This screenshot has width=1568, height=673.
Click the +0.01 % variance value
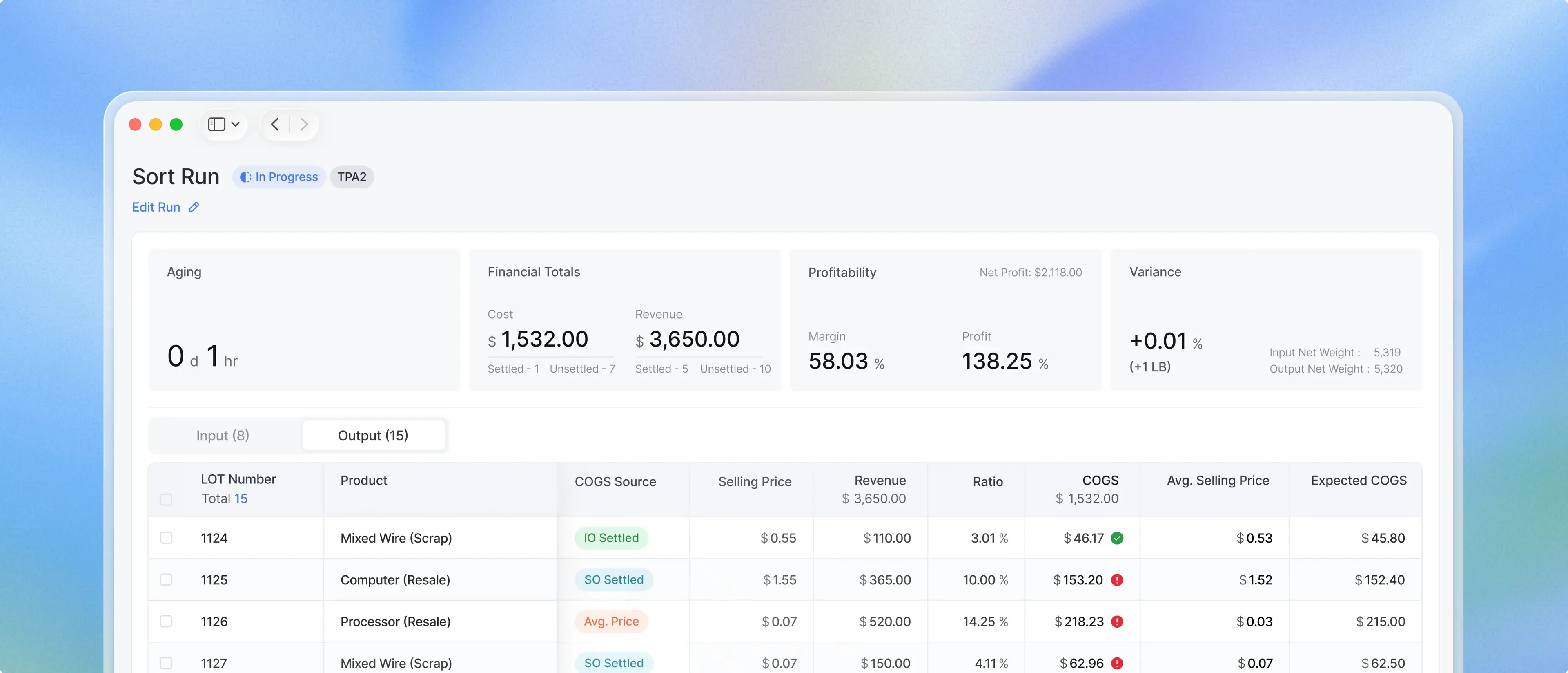coord(1166,341)
